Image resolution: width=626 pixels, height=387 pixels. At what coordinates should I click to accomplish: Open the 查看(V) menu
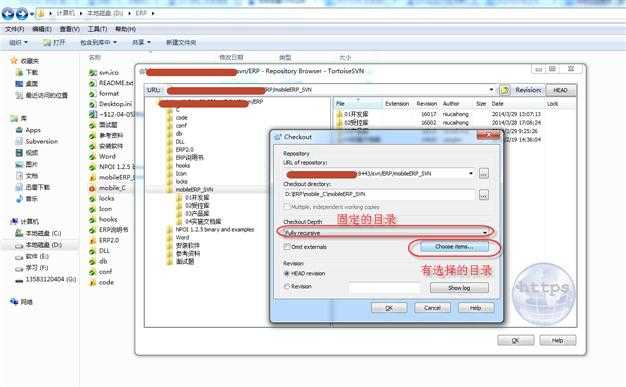pos(69,29)
